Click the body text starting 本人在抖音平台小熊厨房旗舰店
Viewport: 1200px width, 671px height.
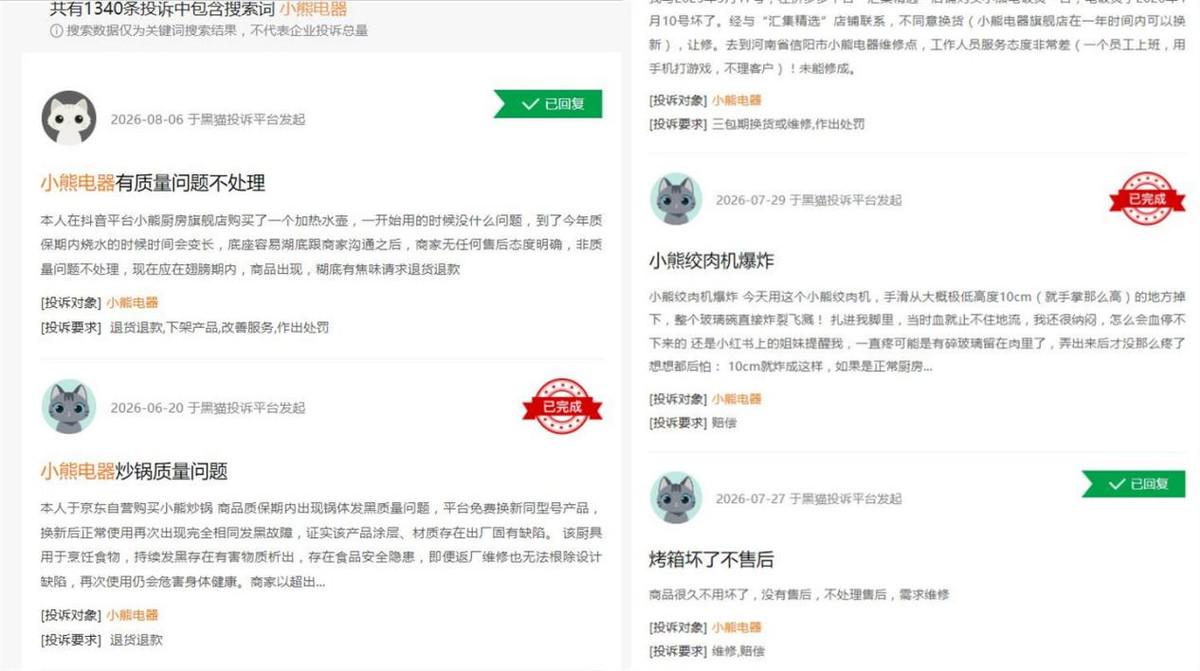[x=320, y=245]
